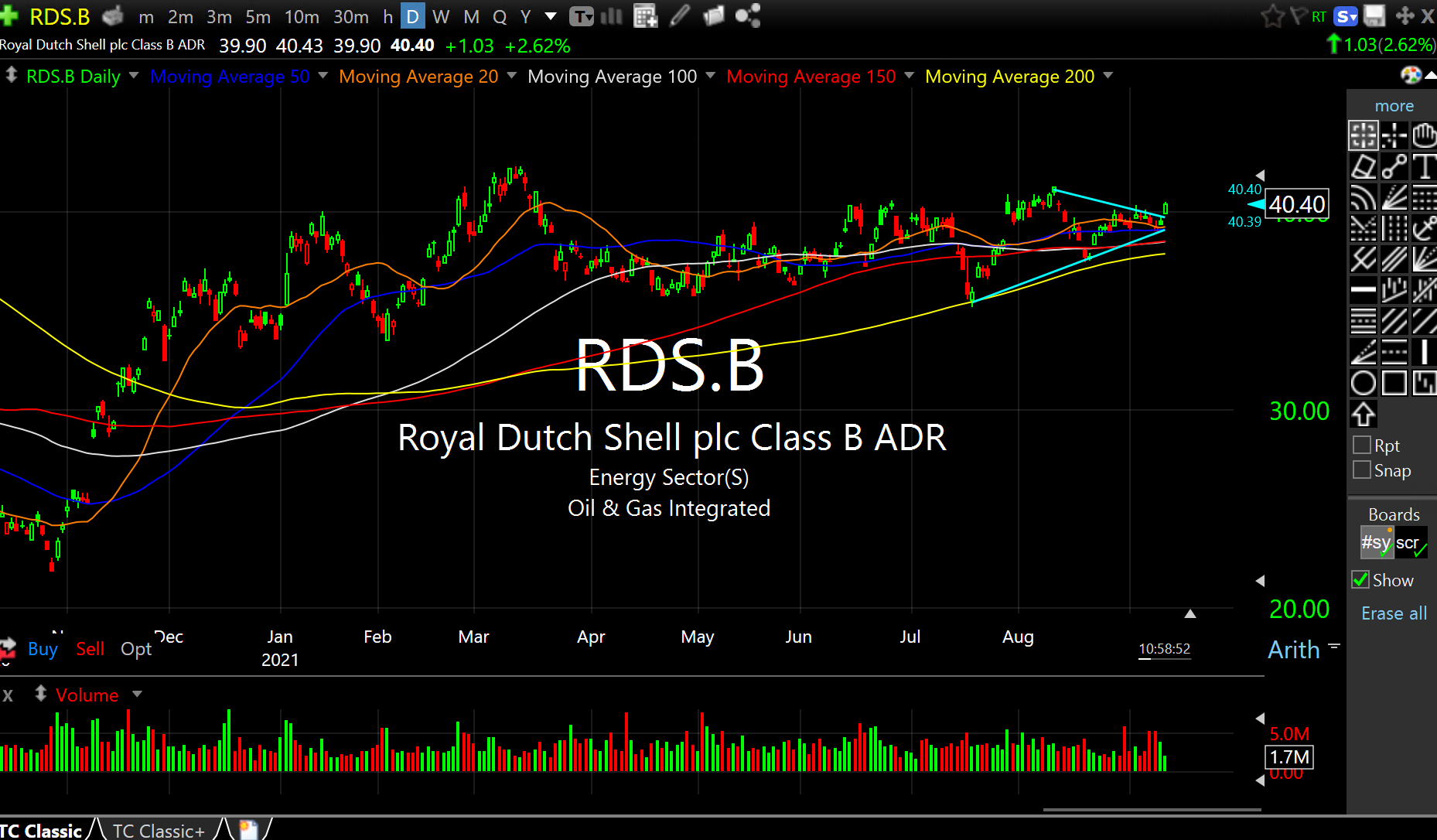Uncheck the Show drawings checkbox

click(1360, 579)
